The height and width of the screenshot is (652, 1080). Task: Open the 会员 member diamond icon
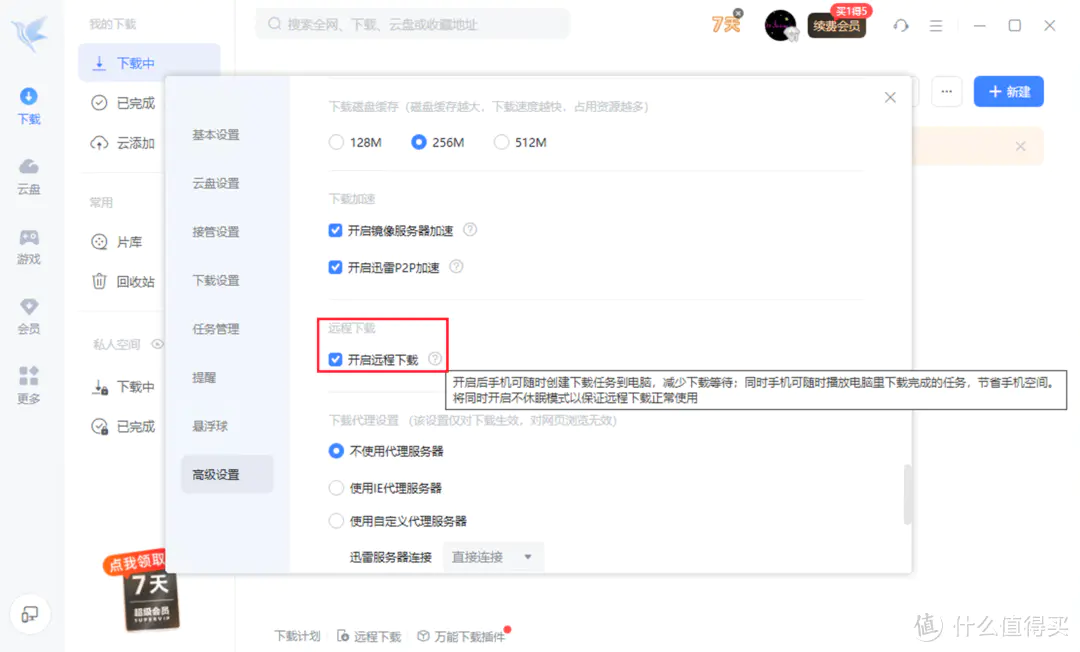point(29,317)
